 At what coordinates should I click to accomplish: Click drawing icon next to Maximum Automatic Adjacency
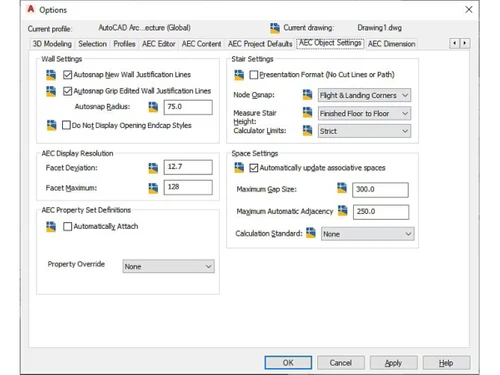342,210
